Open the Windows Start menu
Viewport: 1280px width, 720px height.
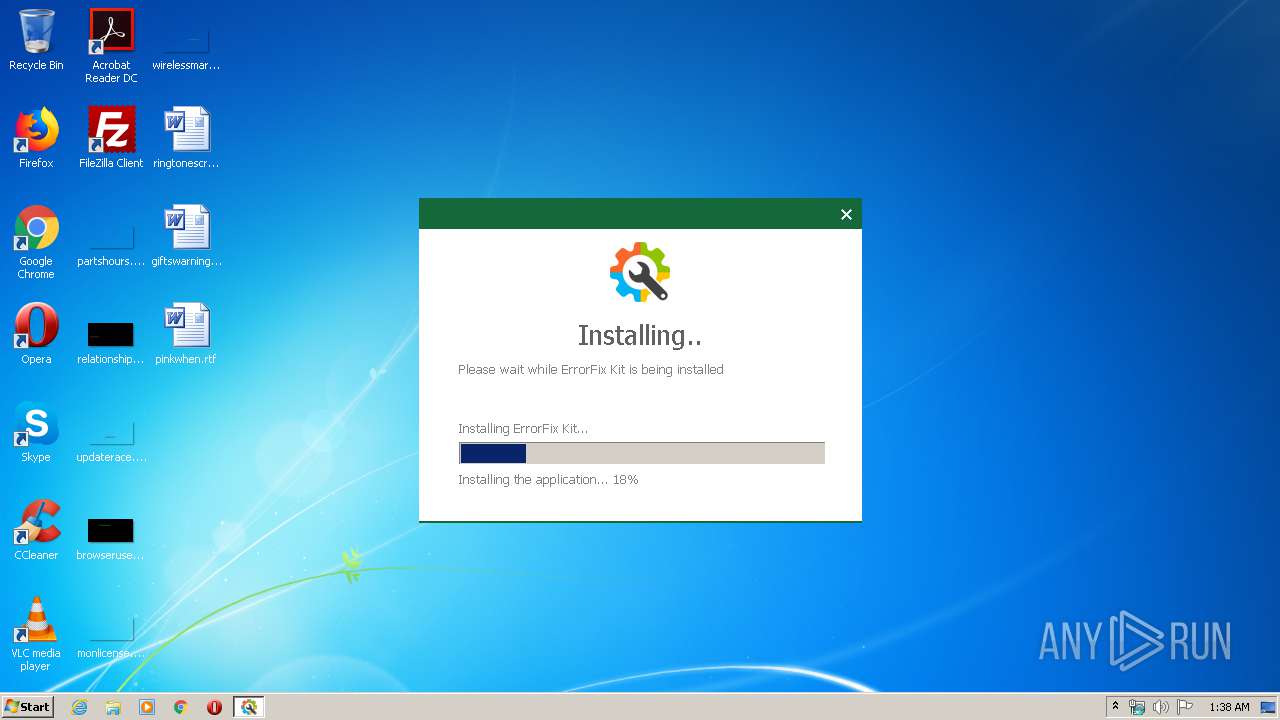(x=28, y=707)
